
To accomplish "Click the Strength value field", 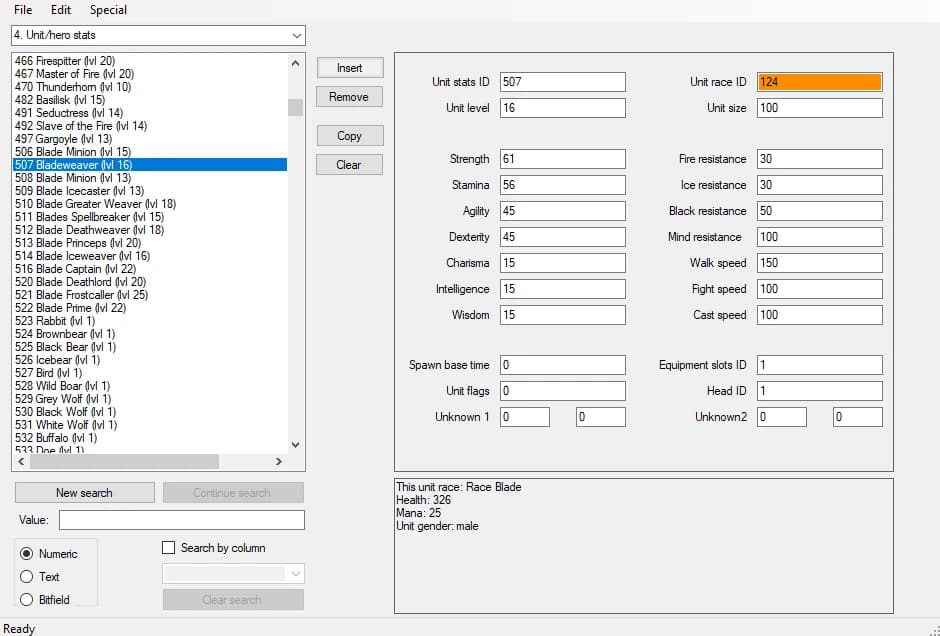I will (x=563, y=159).
